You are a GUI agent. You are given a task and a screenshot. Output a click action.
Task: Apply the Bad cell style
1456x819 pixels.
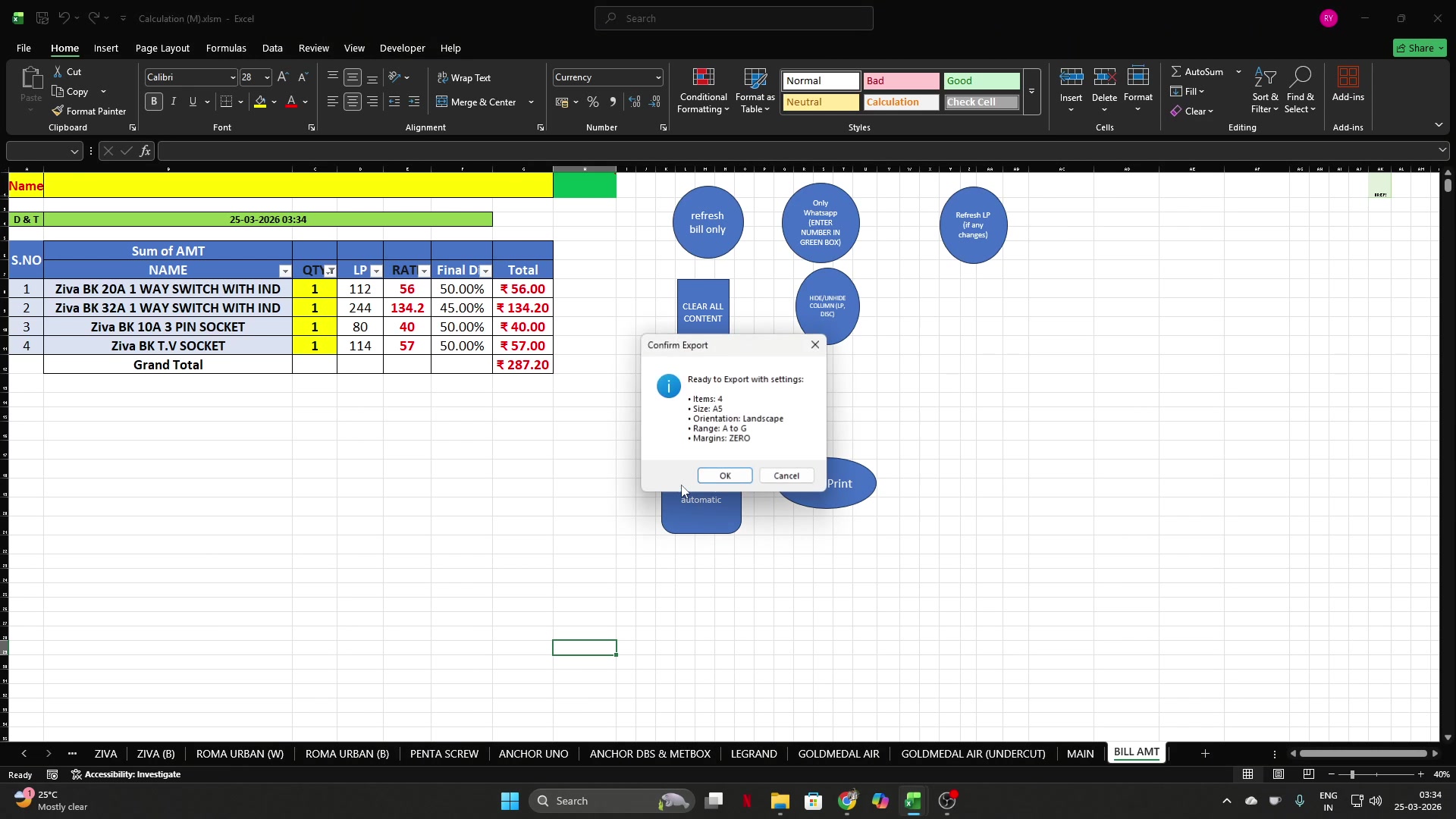pos(901,80)
